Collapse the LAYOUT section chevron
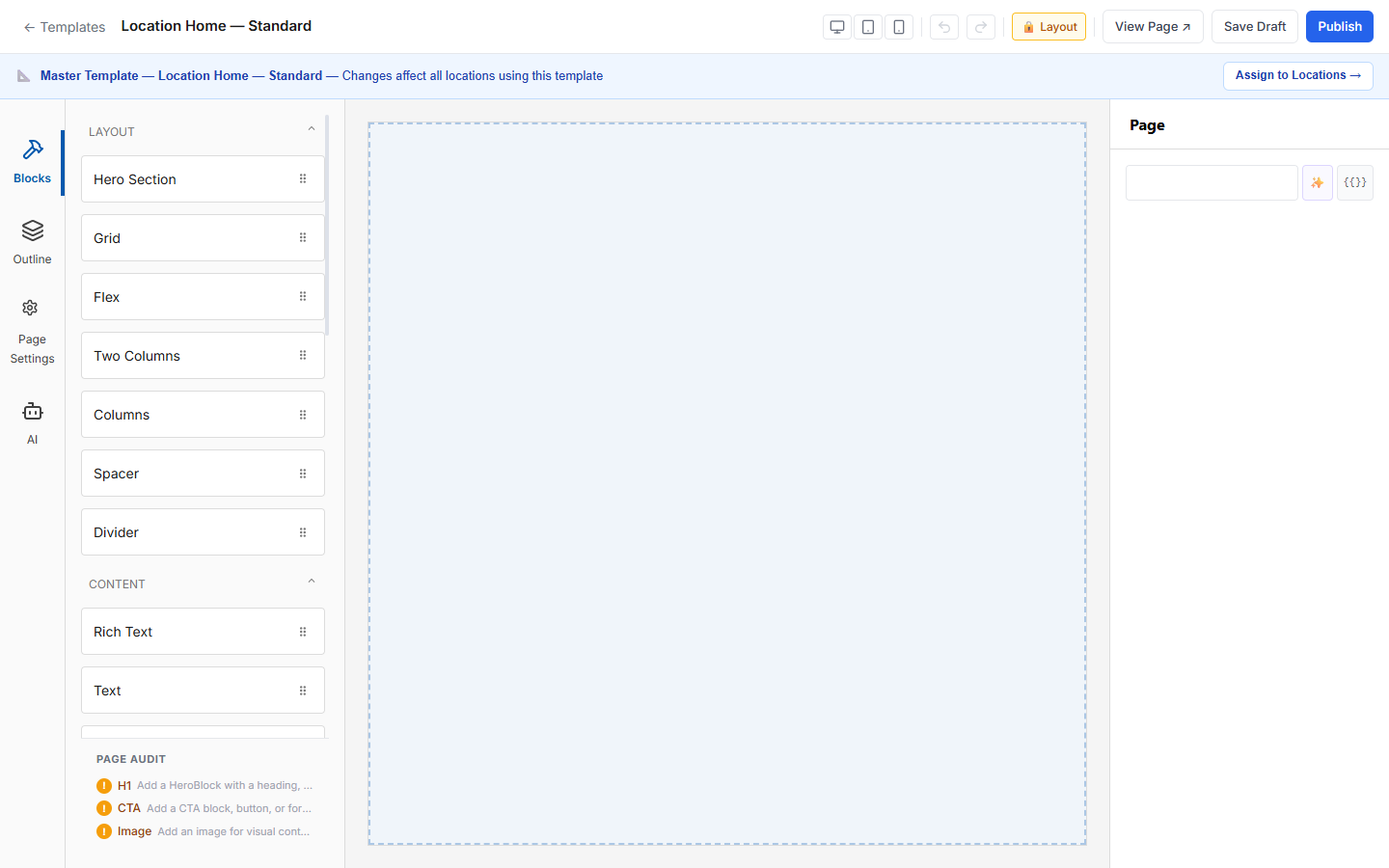 [x=312, y=129]
